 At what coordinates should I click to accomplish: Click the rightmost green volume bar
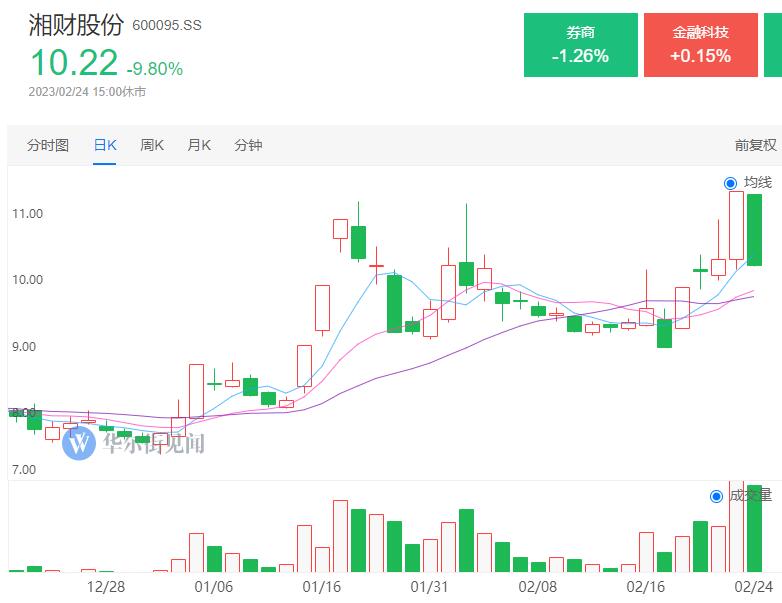pyautogui.click(x=754, y=529)
